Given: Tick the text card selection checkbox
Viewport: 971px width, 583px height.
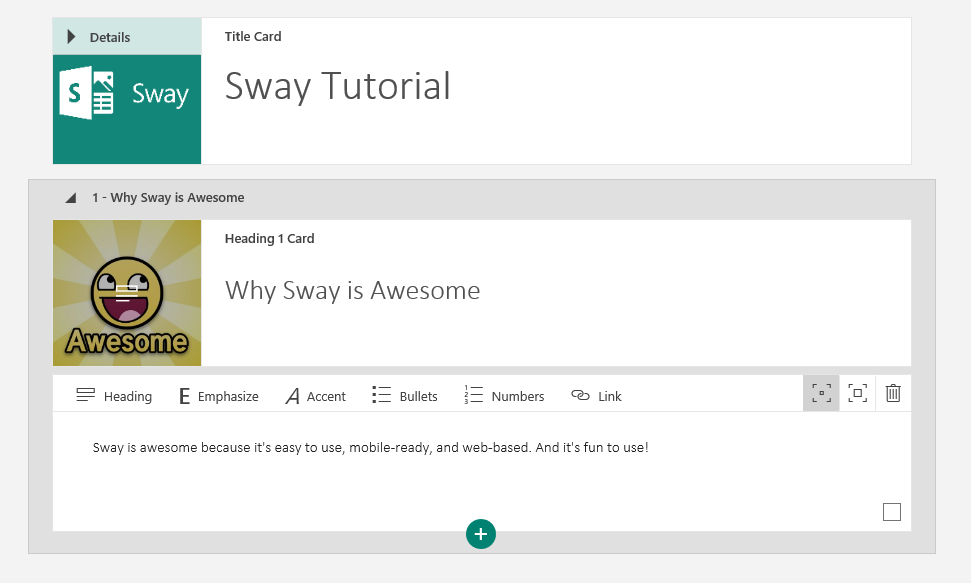Looking at the screenshot, I should (892, 512).
